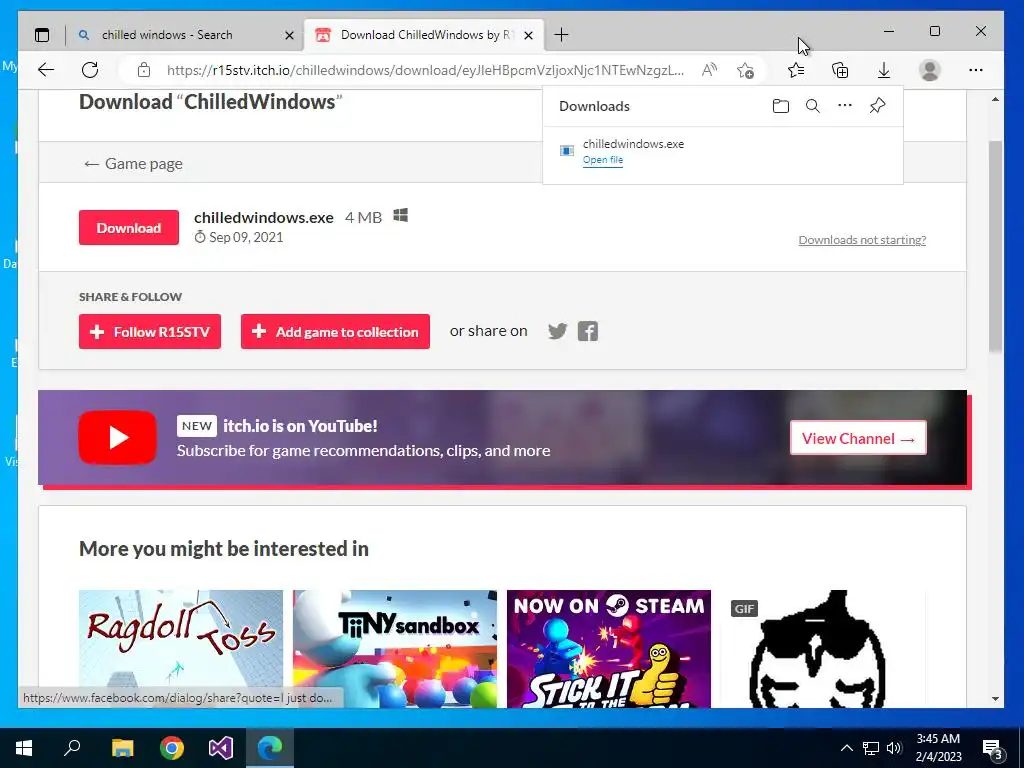Share on Twitter via bird icon
Viewport: 1024px width, 768px height.
[x=557, y=331]
